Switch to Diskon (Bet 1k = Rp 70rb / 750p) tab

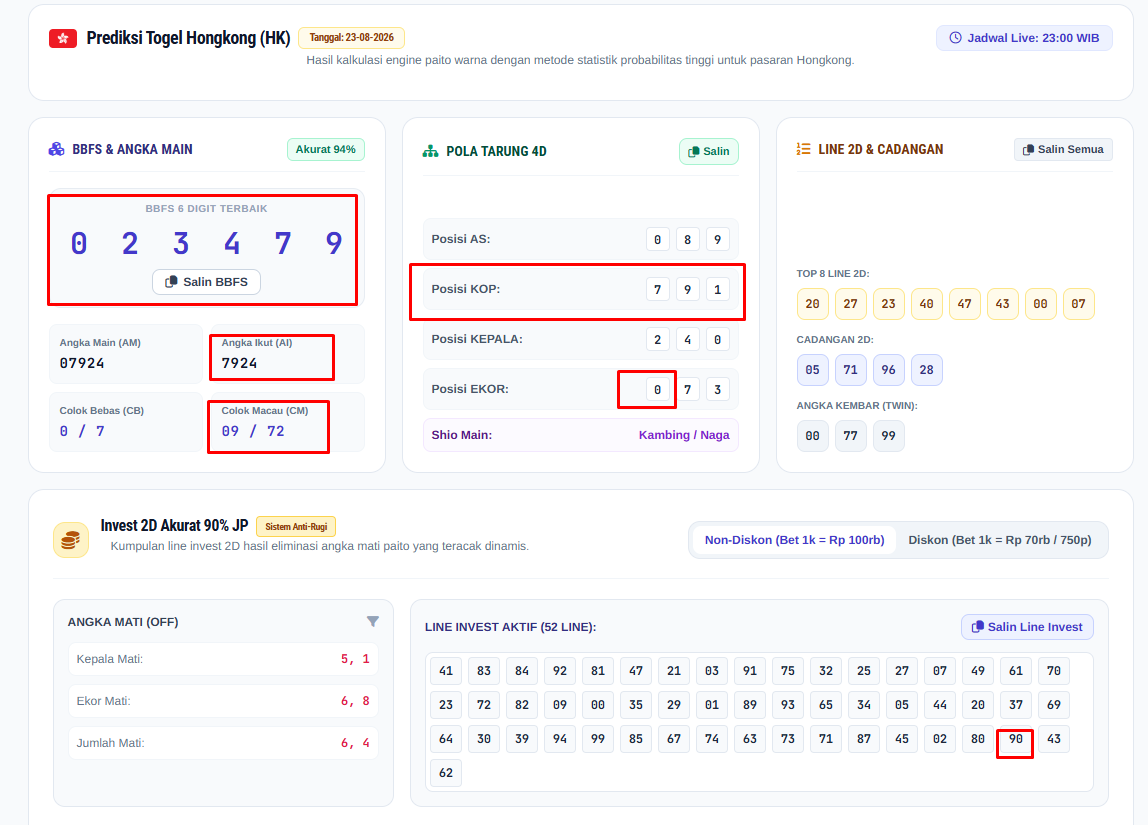click(x=999, y=540)
